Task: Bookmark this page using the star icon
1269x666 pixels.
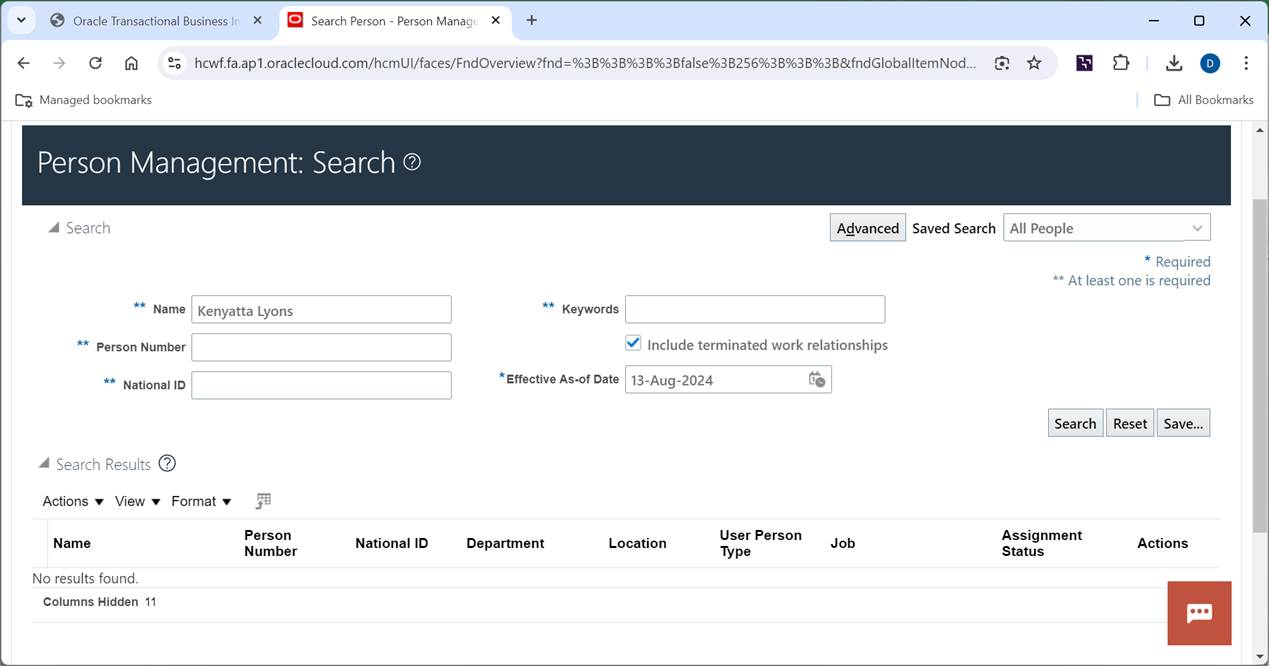Action: [x=1034, y=62]
